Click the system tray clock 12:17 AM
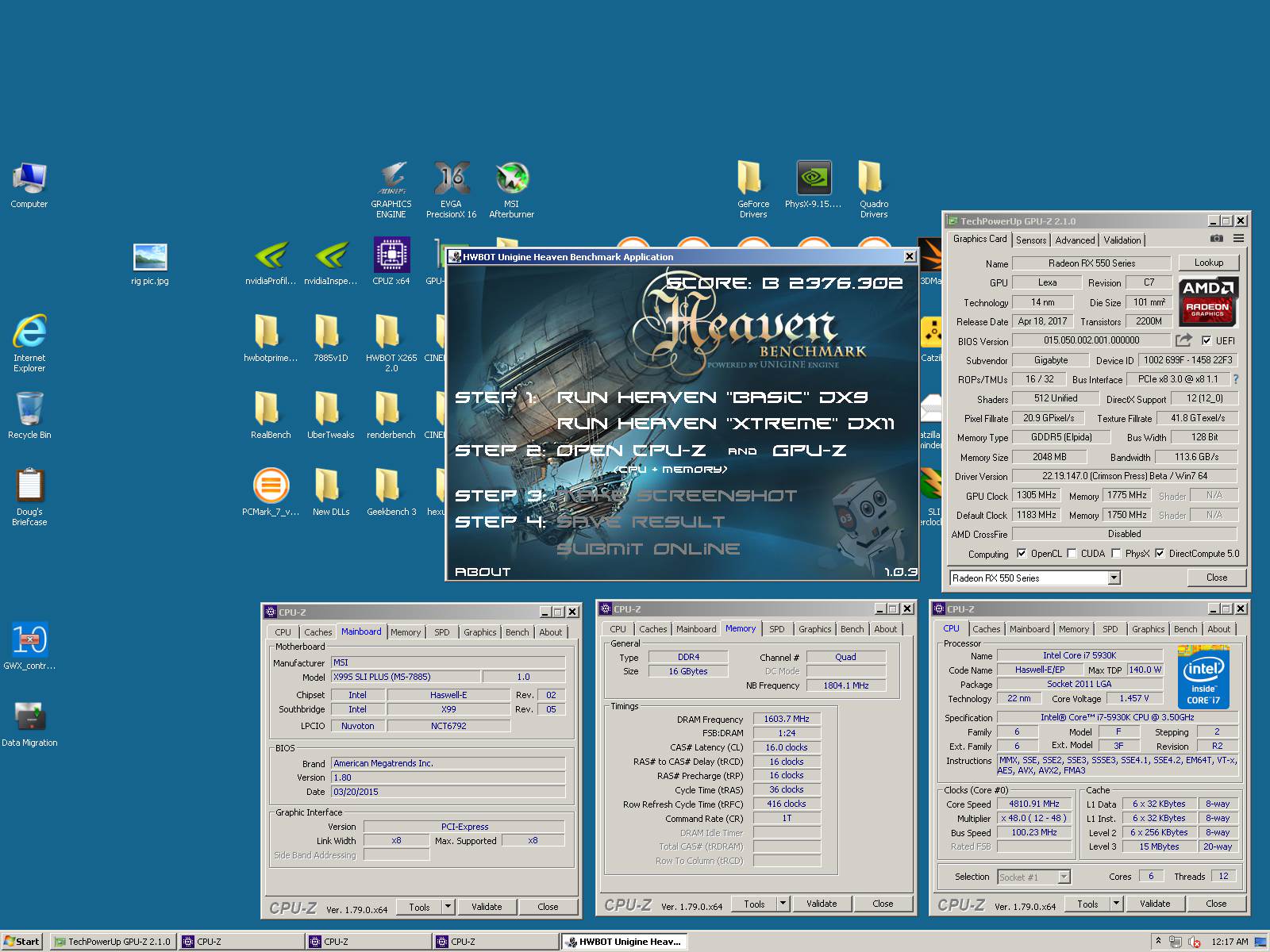Image resolution: width=1270 pixels, height=952 pixels. pyautogui.click(x=1230, y=942)
